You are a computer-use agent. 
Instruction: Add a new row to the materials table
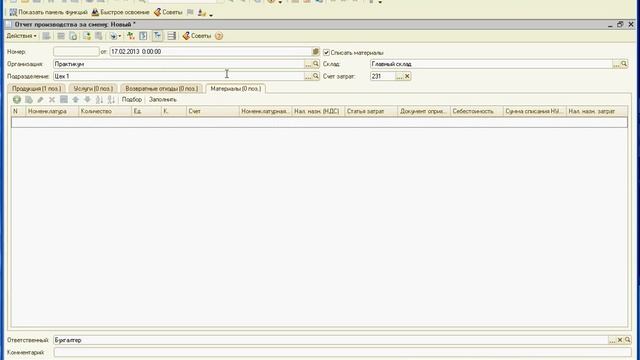(x=17, y=100)
